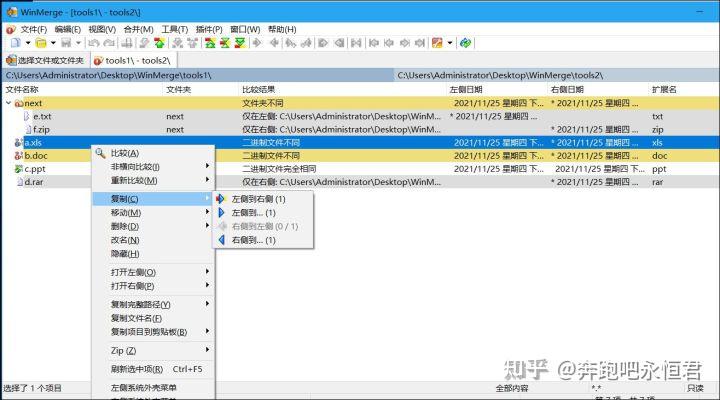720x400 pixels.
Task: Choose 改名(N) in the context menu
Action: coord(153,240)
